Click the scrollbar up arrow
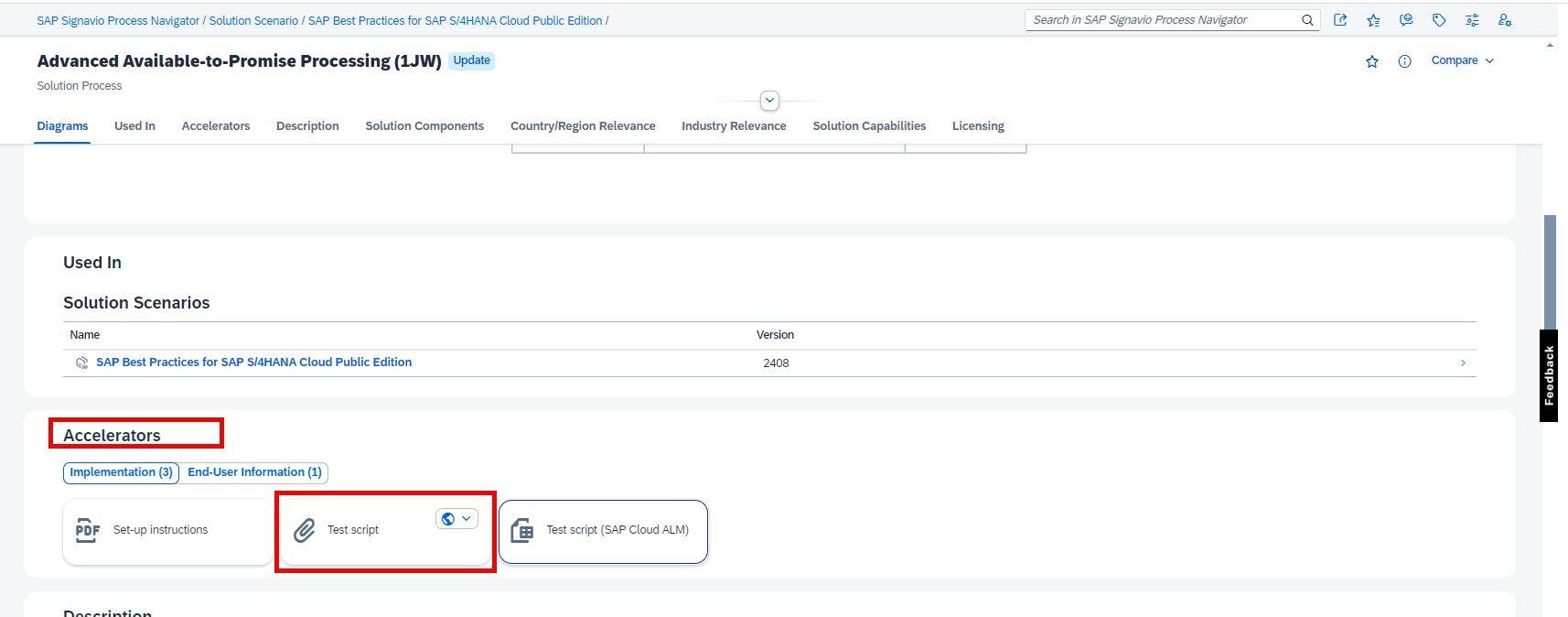The height and width of the screenshot is (617, 1568). pos(1550,45)
